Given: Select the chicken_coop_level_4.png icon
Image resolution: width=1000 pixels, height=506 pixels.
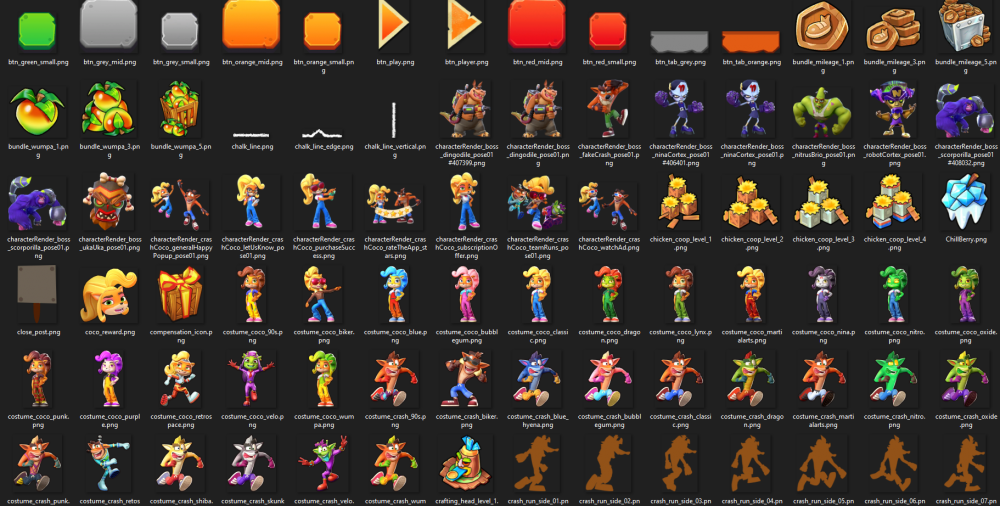Looking at the screenshot, I should (893, 202).
